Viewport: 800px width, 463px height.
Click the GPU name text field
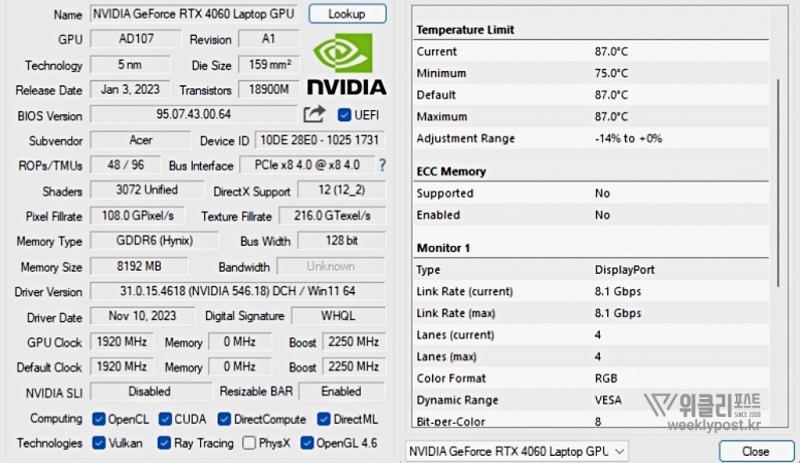(194, 14)
